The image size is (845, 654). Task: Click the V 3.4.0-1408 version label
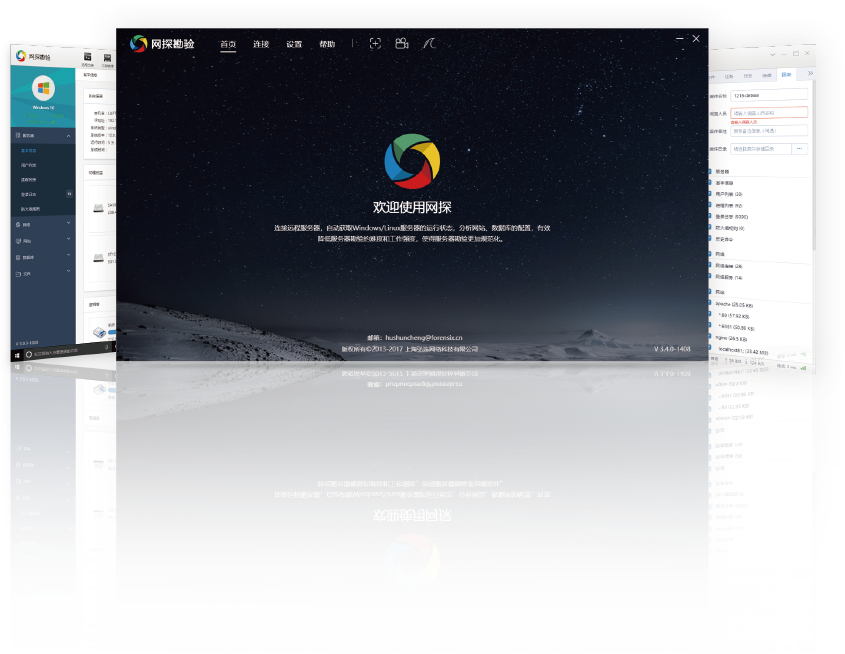tap(672, 349)
